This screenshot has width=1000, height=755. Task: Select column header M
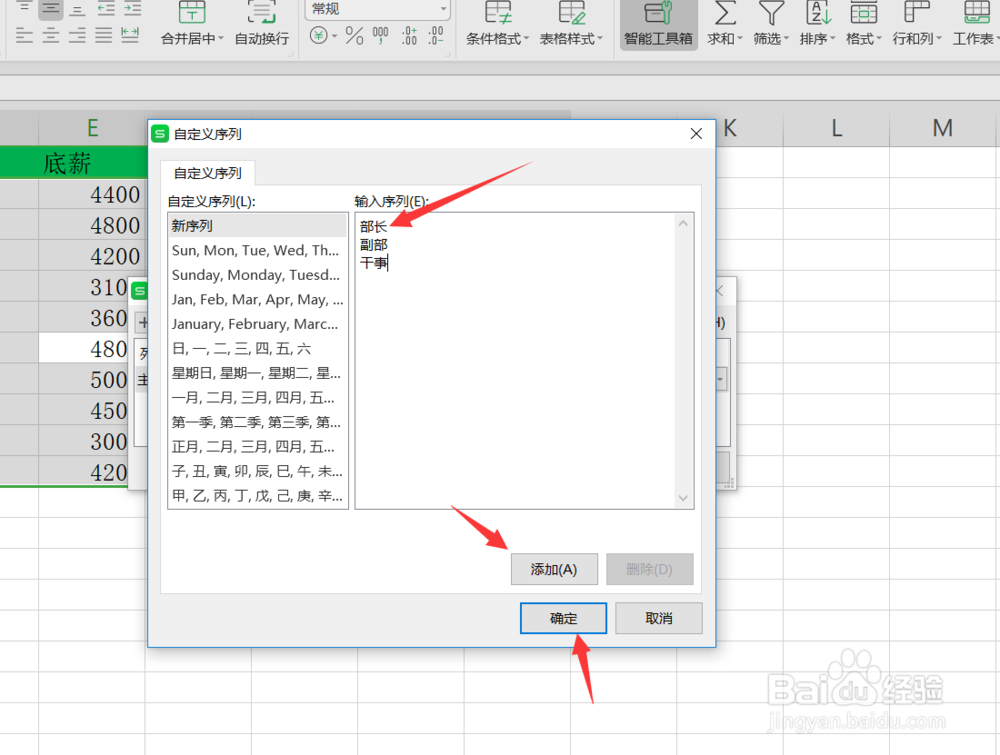pyautogui.click(x=942, y=128)
